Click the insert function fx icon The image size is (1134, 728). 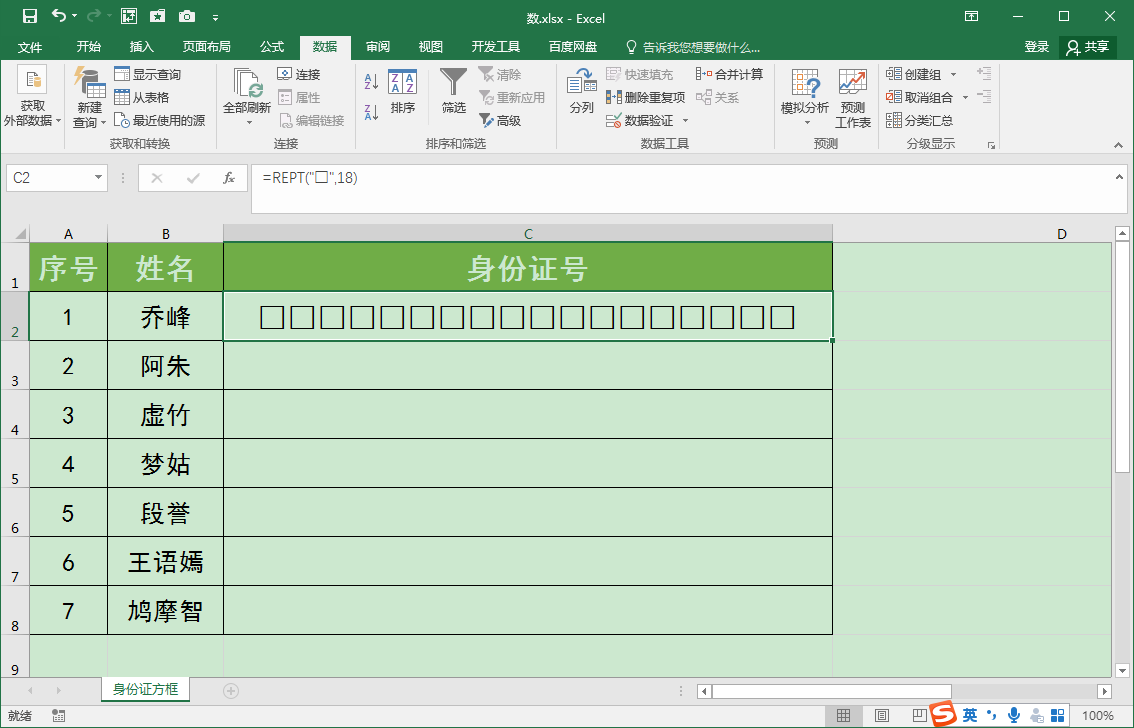coord(229,178)
